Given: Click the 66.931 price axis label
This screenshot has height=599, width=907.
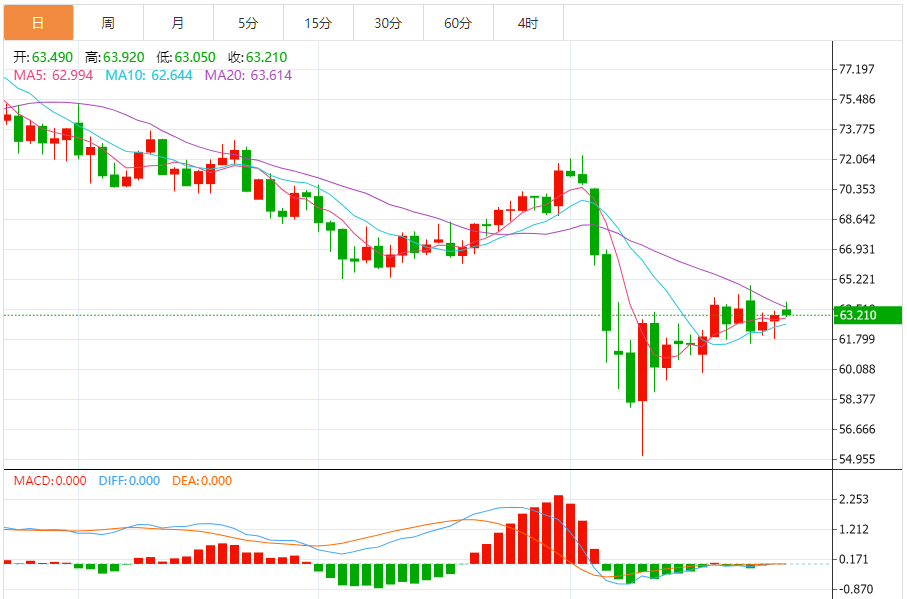Looking at the screenshot, I should pos(857,250).
